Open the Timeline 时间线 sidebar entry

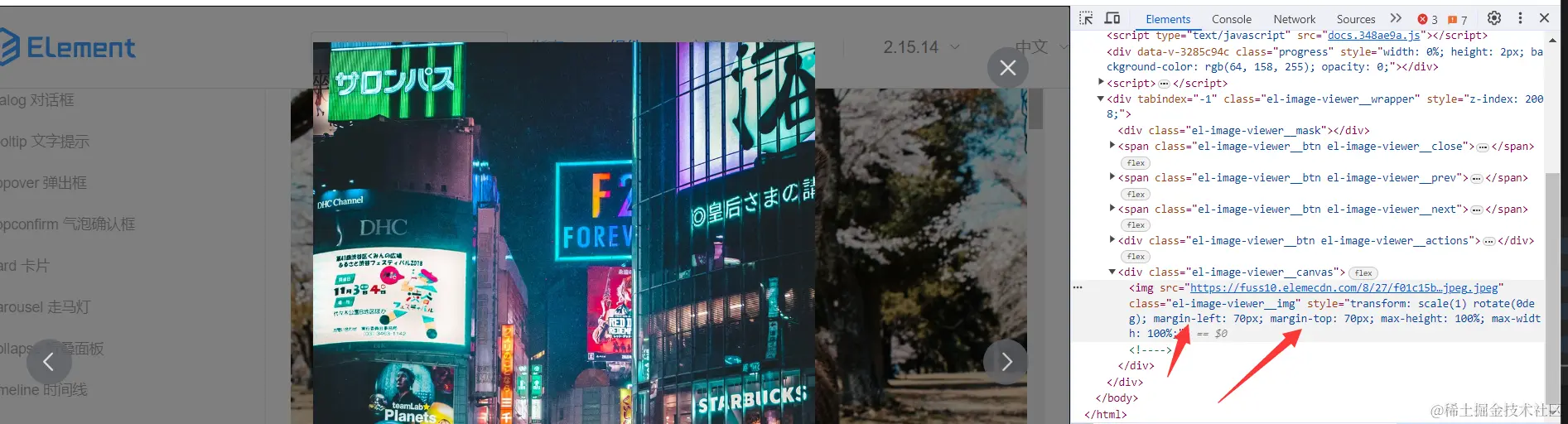[44, 390]
